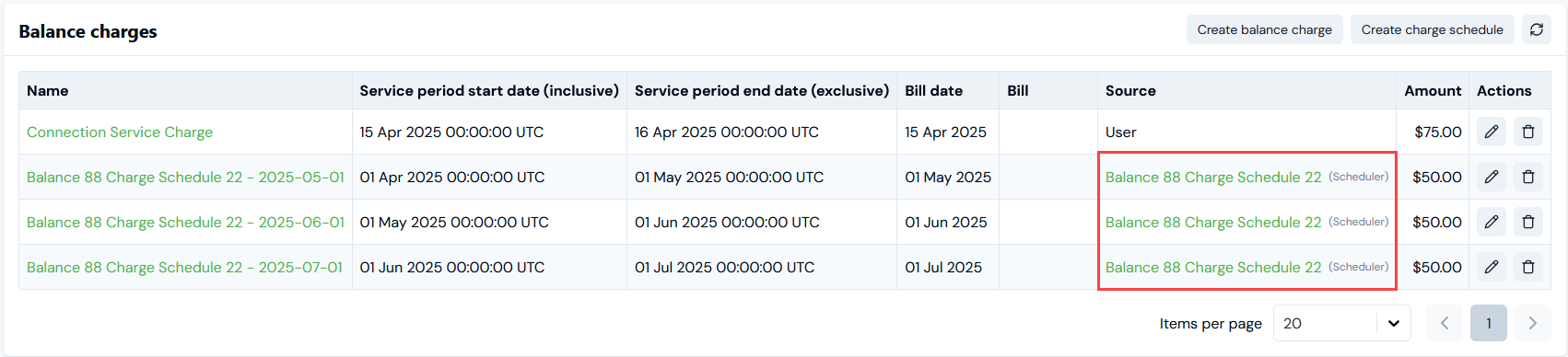Image resolution: width=1568 pixels, height=357 pixels.
Task: Click the Bill date column header
Action: 933,90
